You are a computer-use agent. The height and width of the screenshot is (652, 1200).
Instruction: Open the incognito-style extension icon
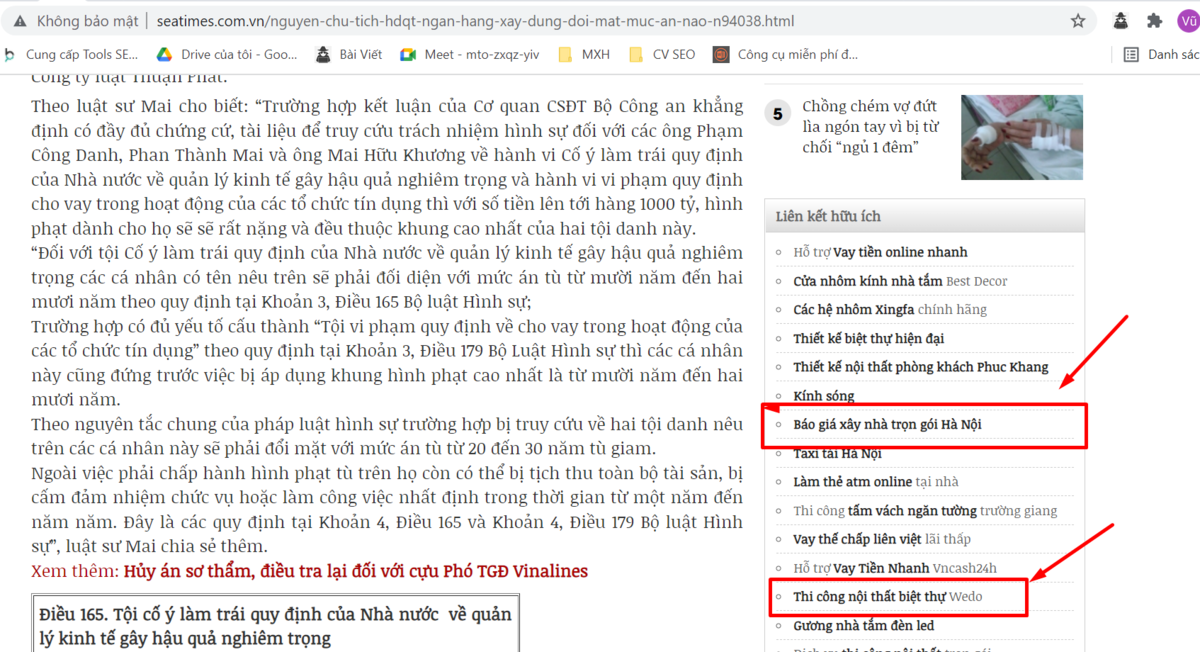tap(1122, 20)
